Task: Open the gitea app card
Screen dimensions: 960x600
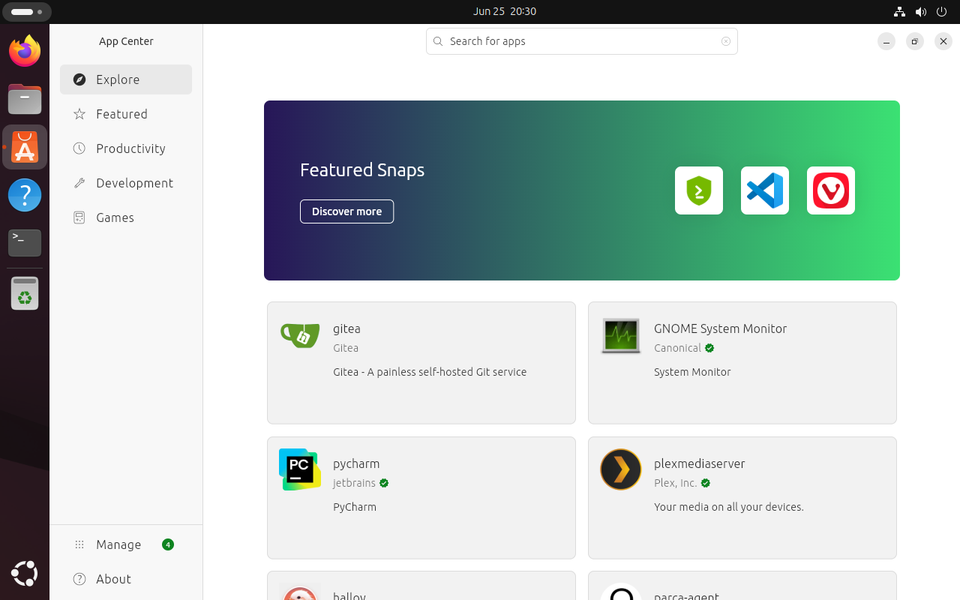Action: pyautogui.click(x=421, y=362)
